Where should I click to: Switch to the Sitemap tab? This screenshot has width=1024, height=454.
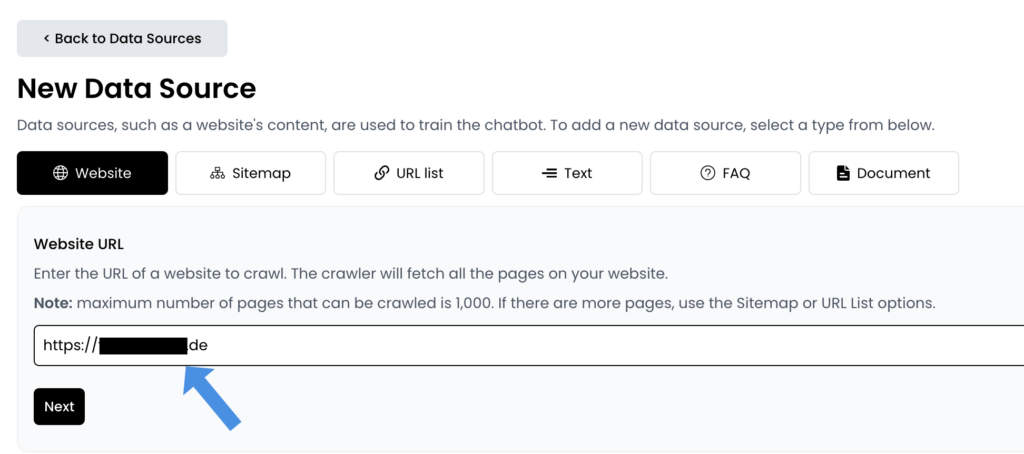click(x=251, y=173)
